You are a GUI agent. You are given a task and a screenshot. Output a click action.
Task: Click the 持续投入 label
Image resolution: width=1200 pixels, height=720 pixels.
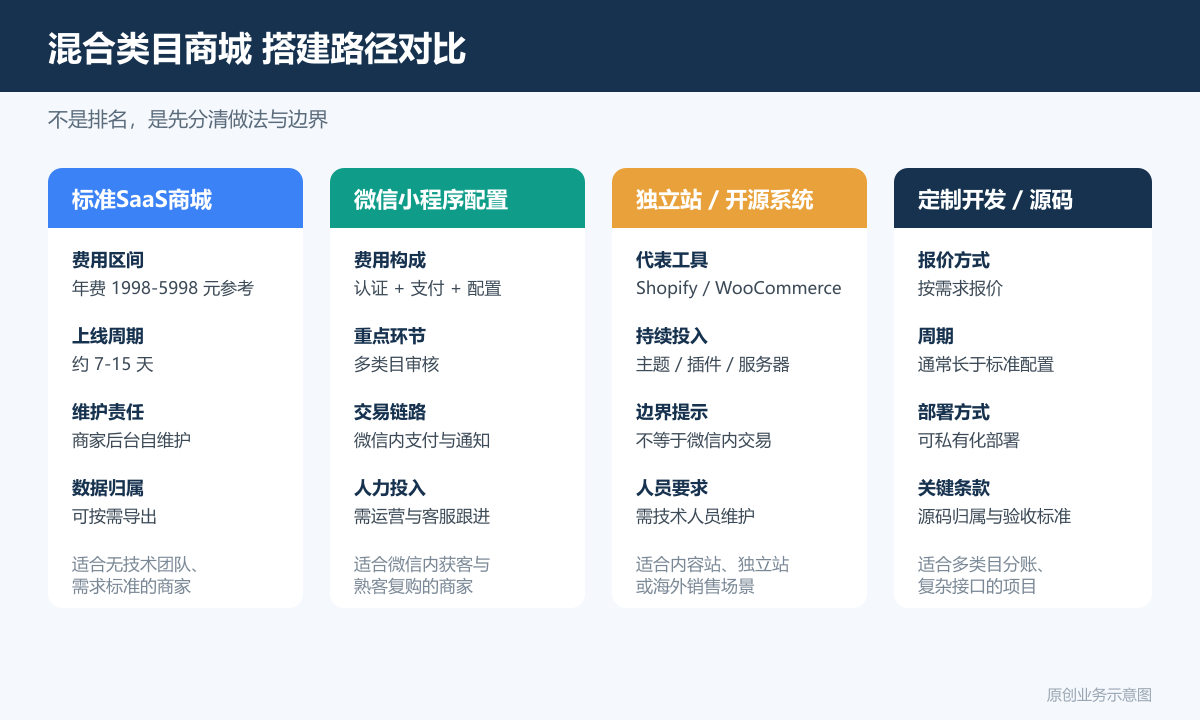tap(672, 336)
